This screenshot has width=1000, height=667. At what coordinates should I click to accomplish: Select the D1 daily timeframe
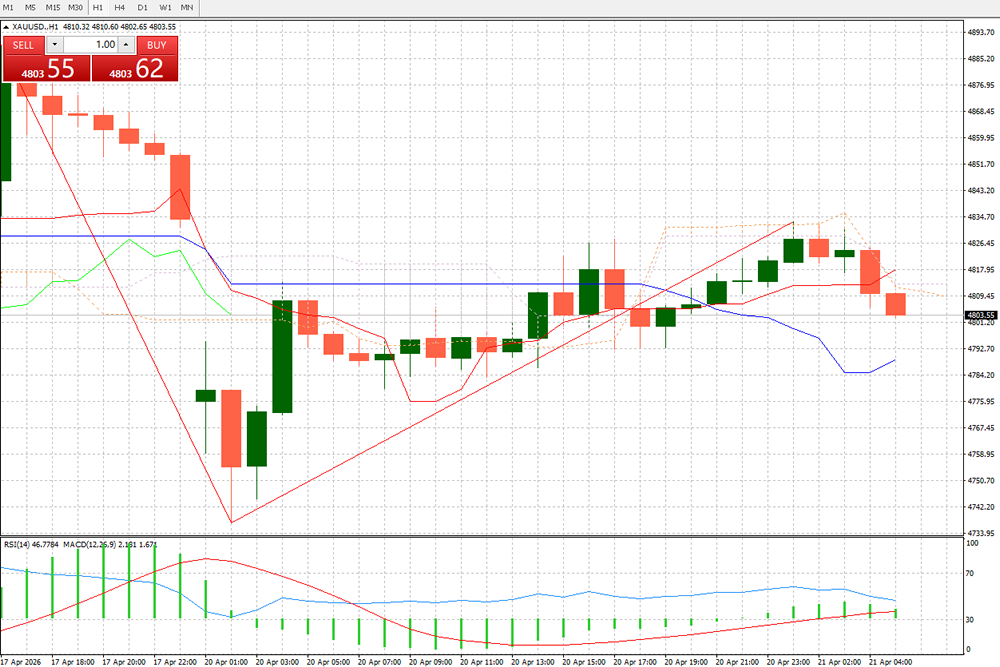pos(142,7)
